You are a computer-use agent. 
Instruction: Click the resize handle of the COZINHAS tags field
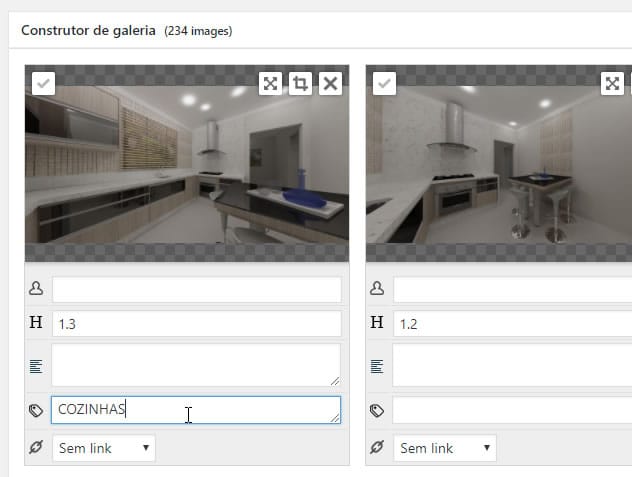(x=335, y=418)
